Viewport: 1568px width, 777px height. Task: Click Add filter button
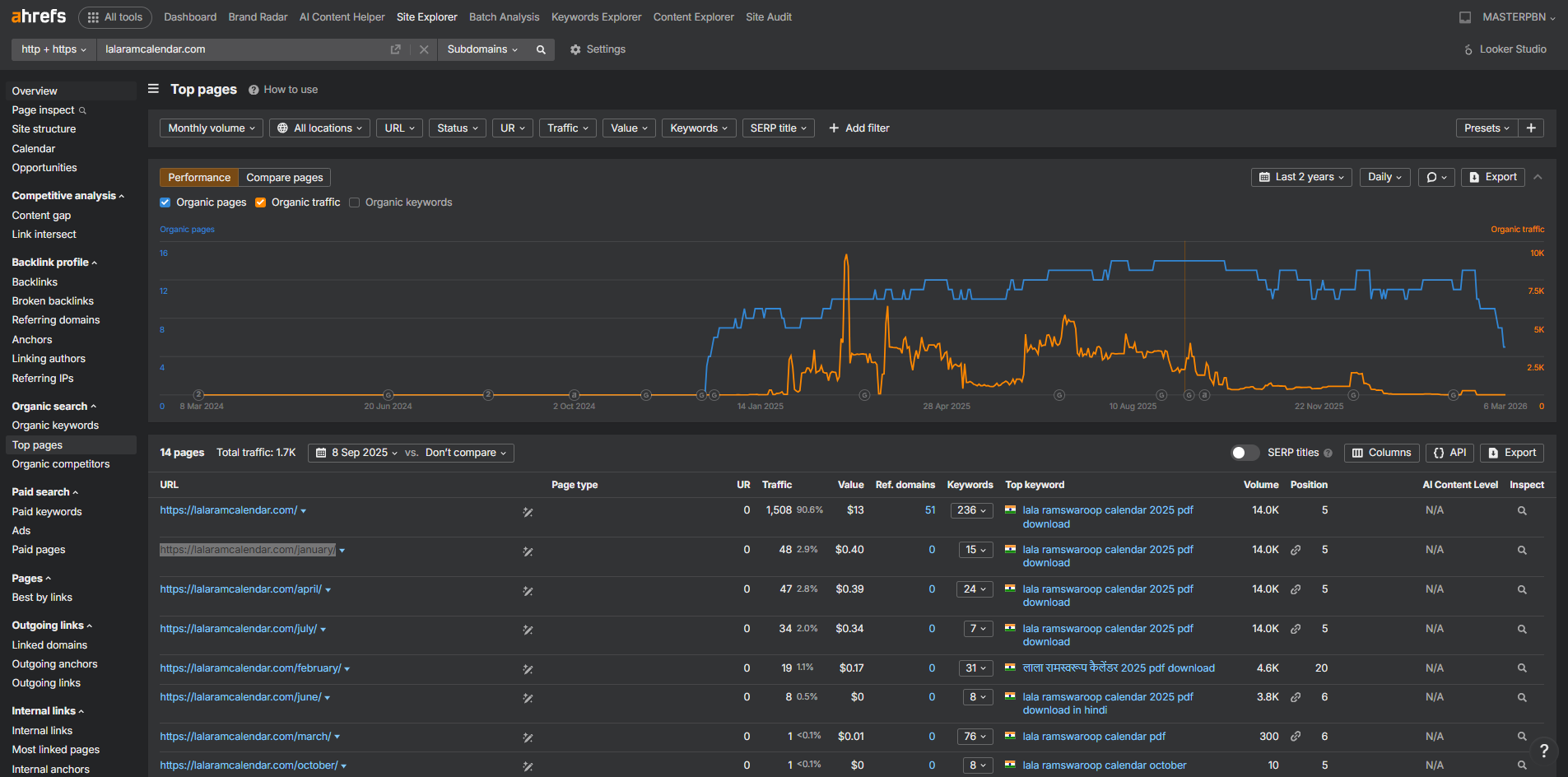pyautogui.click(x=858, y=128)
